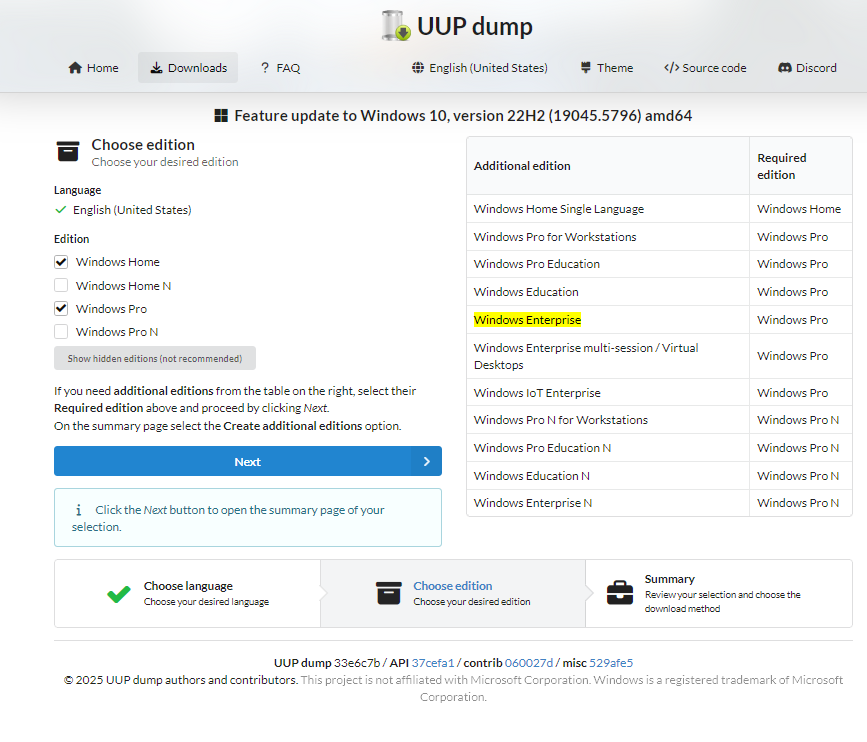Viewport: 867px width, 742px height.
Task: Click the Downloads arrow icon
Action: (156, 67)
